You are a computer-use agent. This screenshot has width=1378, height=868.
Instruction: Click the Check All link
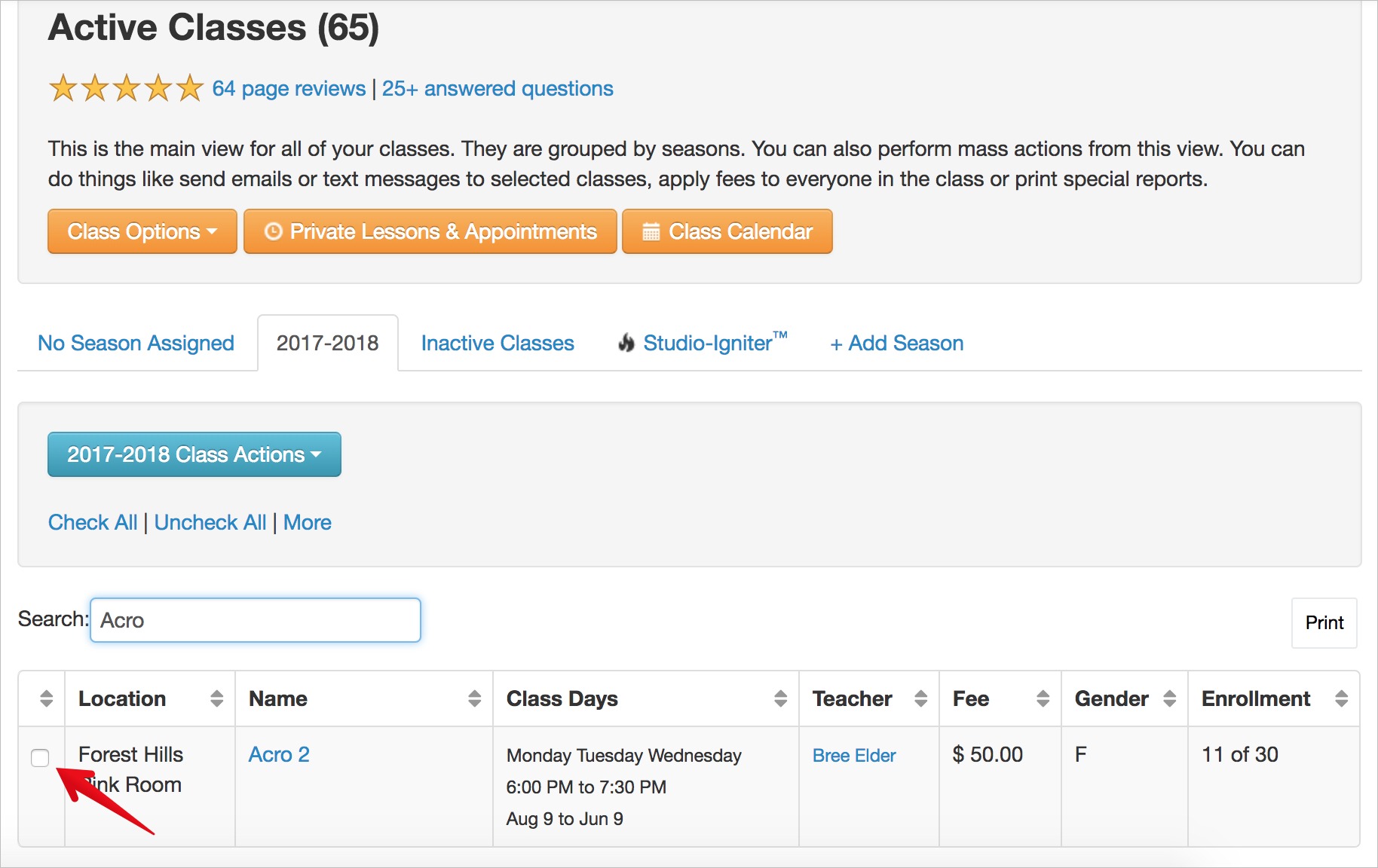coord(93,523)
